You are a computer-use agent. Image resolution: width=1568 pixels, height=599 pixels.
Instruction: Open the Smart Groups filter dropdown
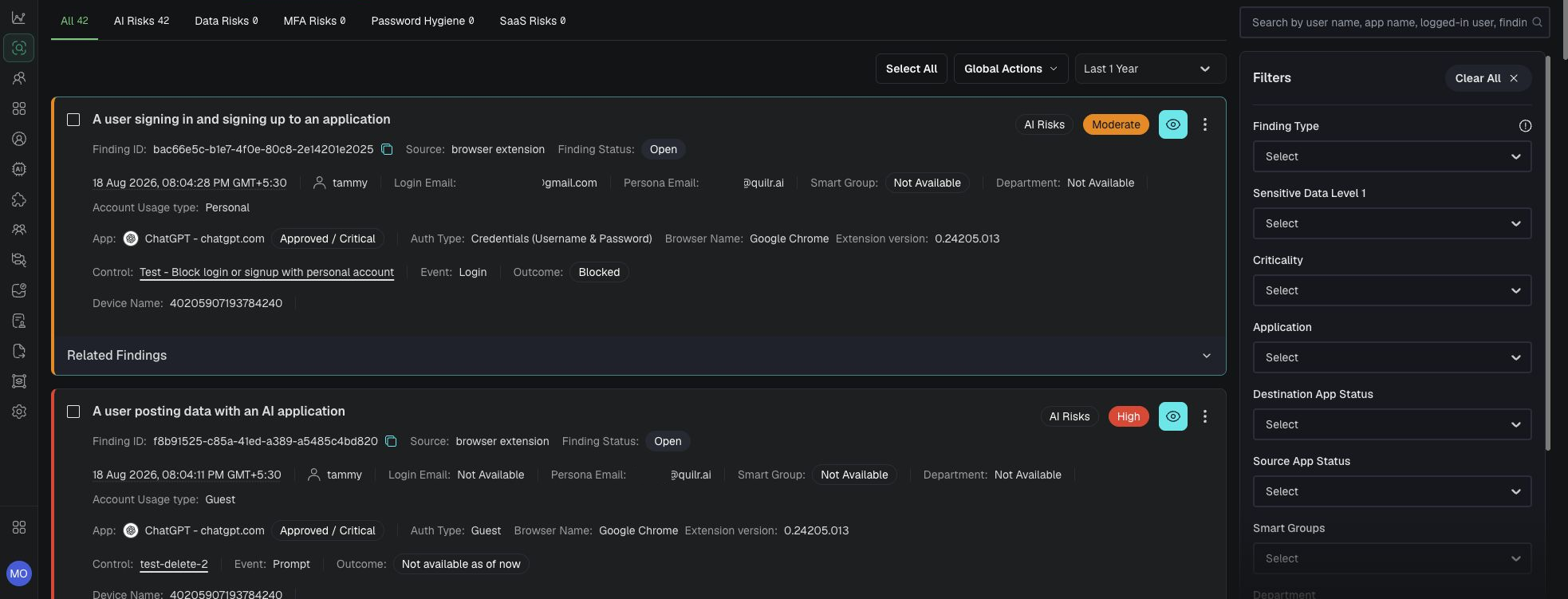1392,558
